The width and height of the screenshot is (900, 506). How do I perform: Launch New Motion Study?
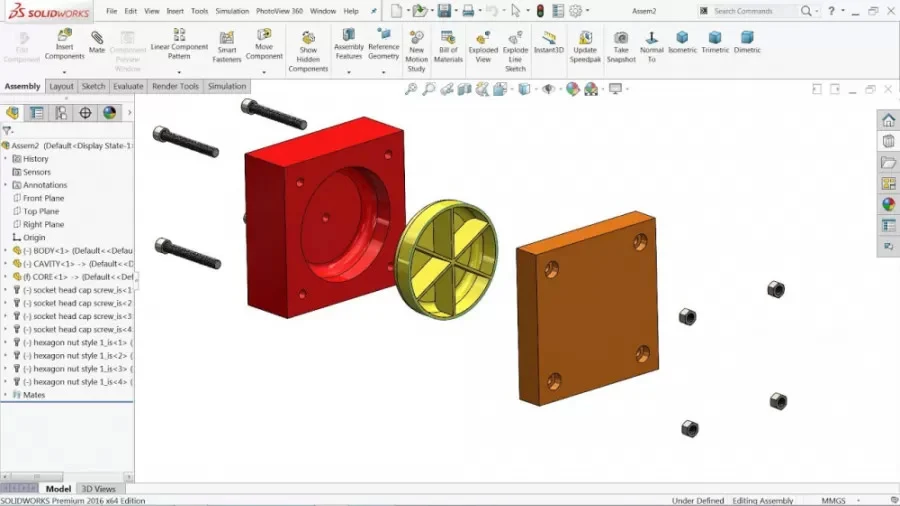point(416,51)
